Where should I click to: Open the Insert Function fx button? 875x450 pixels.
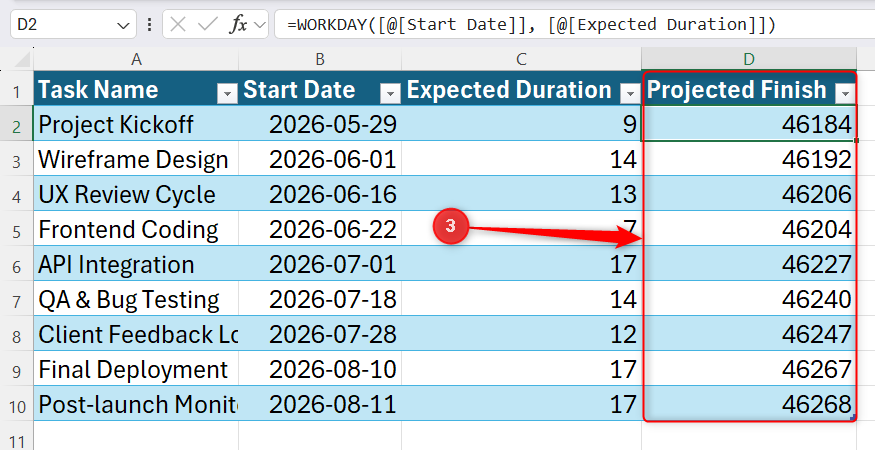click(238, 25)
